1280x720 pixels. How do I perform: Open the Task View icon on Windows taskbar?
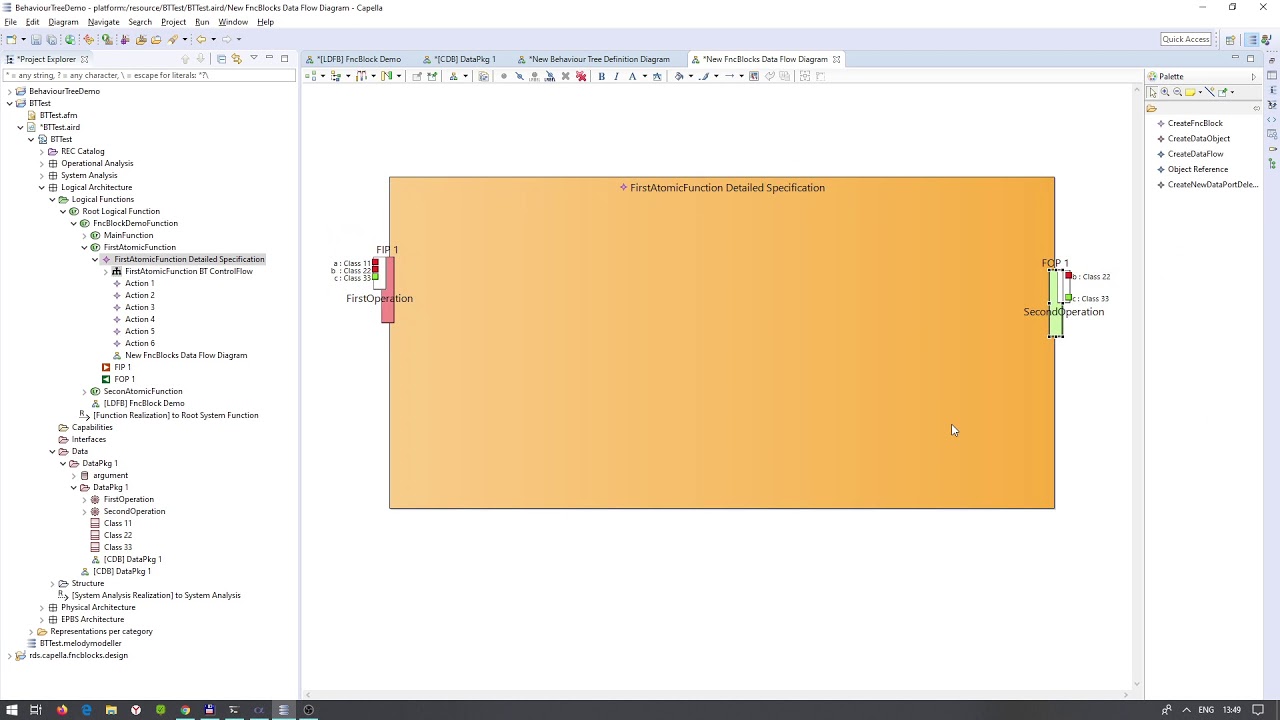pos(35,710)
